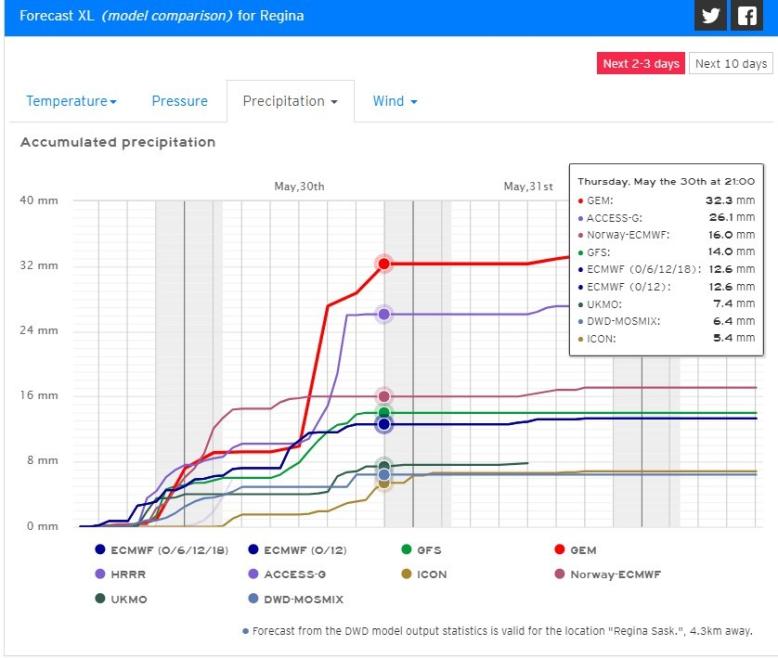Image resolution: width=778 pixels, height=658 pixels.
Task: Click the light blue DWD-MOSMIX data point marker
Action: point(384,475)
